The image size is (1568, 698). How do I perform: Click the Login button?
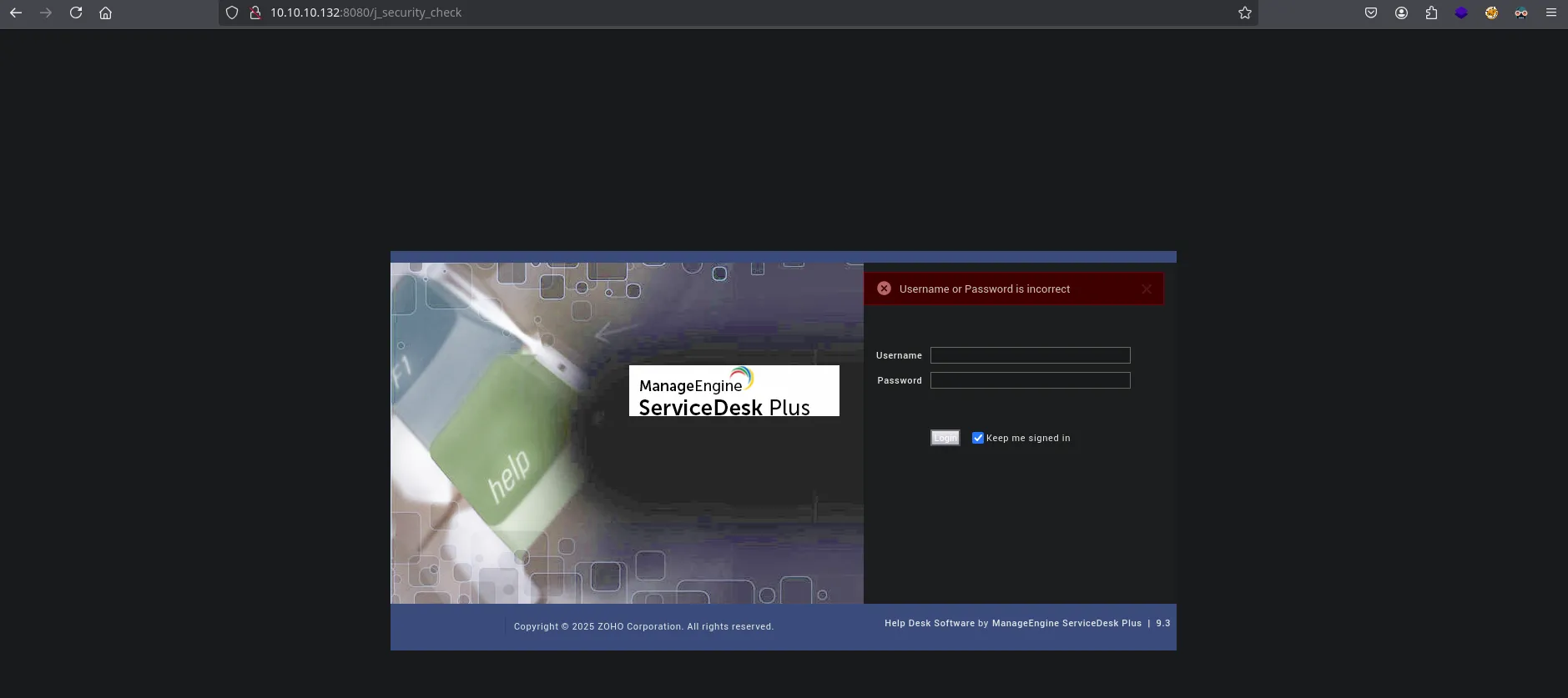click(945, 438)
